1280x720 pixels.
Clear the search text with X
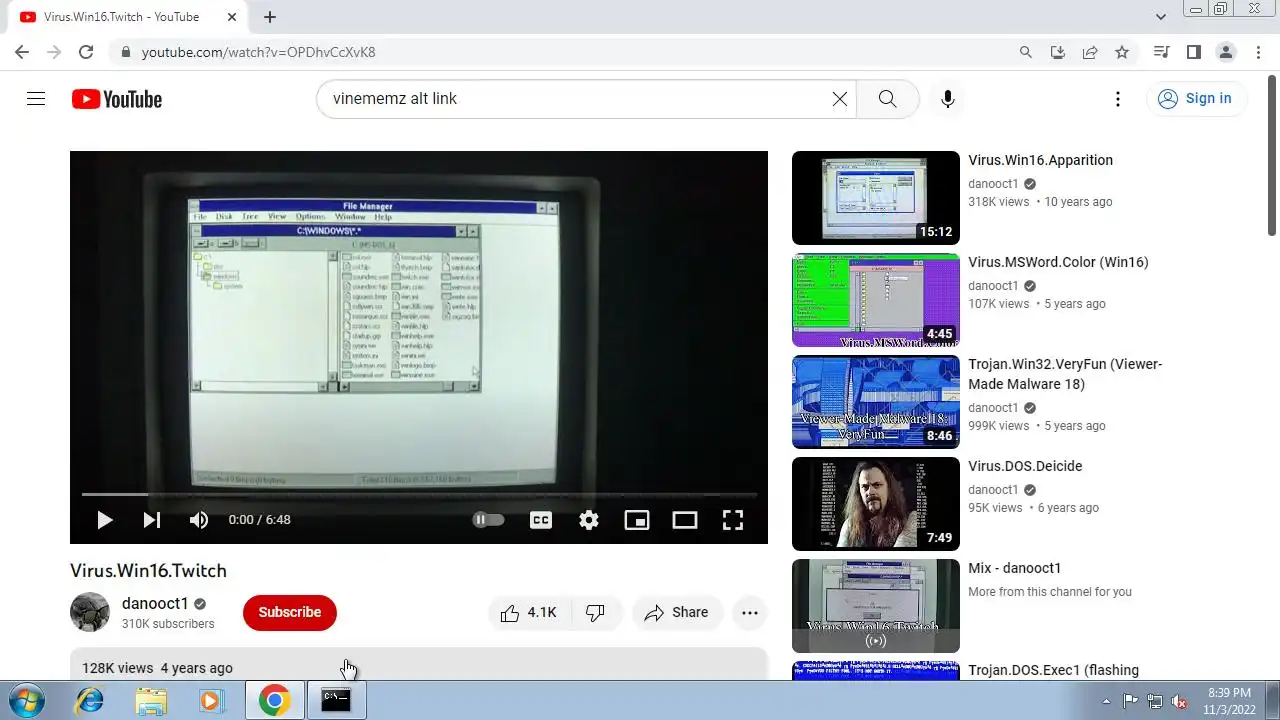[x=840, y=99]
